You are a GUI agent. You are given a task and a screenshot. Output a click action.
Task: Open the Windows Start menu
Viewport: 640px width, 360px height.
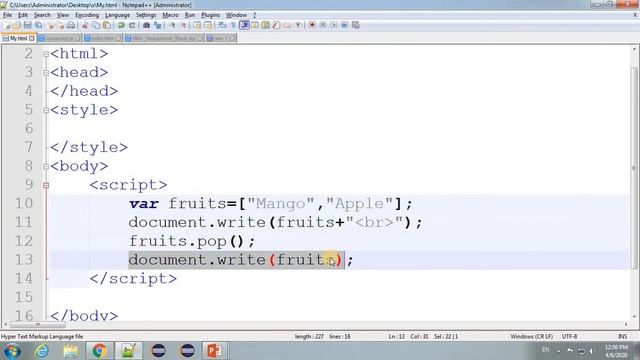pyautogui.click(x=13, y=351)
